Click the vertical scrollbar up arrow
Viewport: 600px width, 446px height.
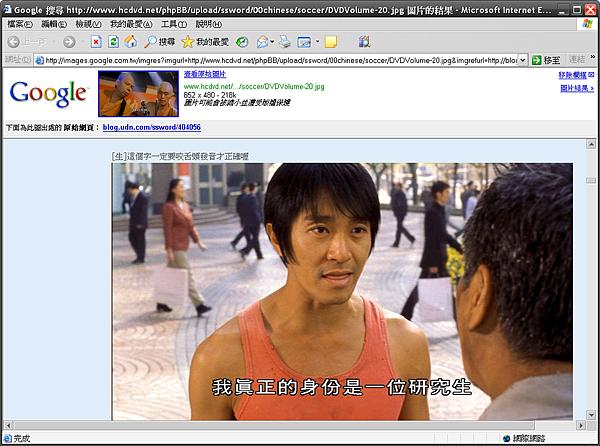[x=591, y=144]
